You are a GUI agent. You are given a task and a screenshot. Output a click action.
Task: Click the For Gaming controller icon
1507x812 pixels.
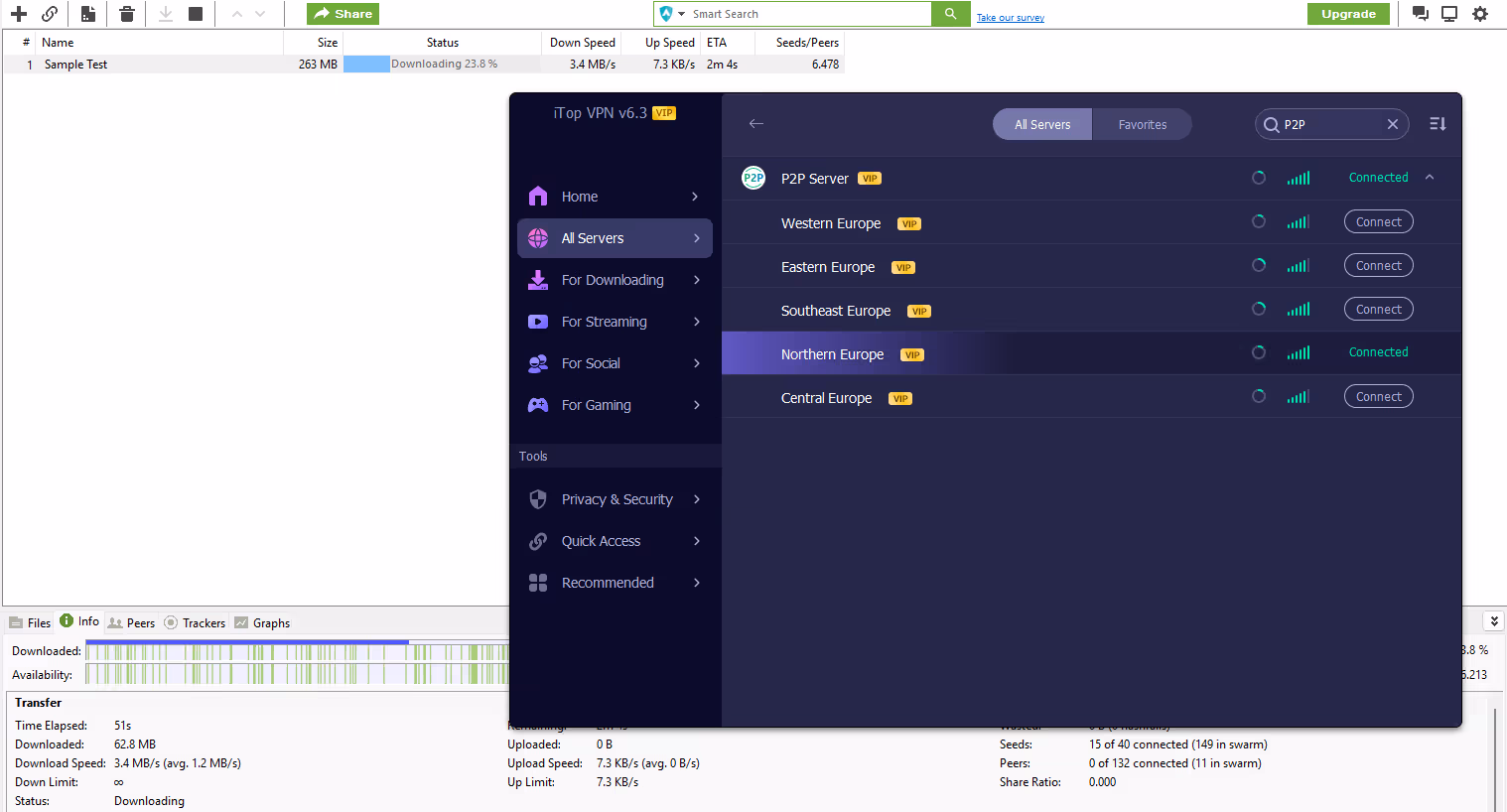point(538,405)
